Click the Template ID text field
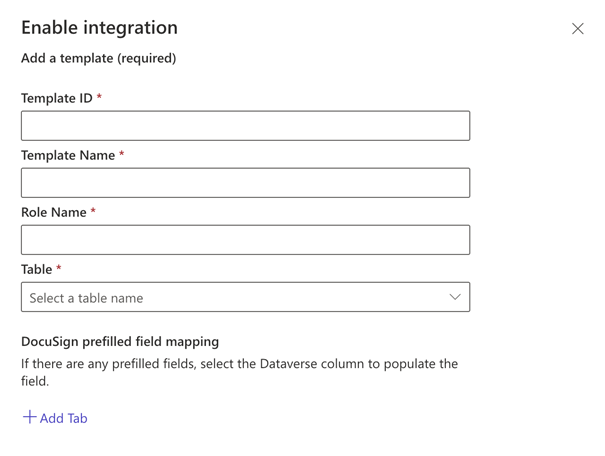Viewport: 605px width, 456px height. (245, 126)
